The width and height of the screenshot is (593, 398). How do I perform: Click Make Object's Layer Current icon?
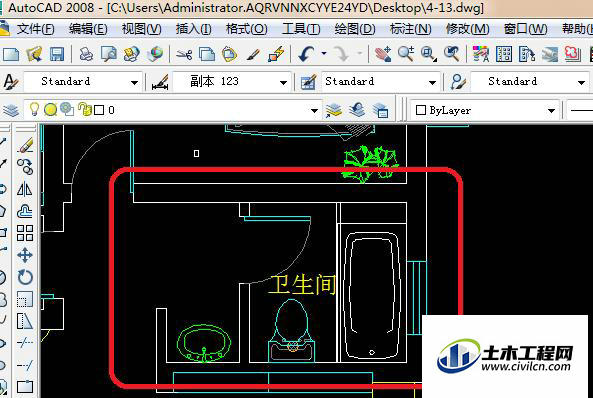click(334, 110)
